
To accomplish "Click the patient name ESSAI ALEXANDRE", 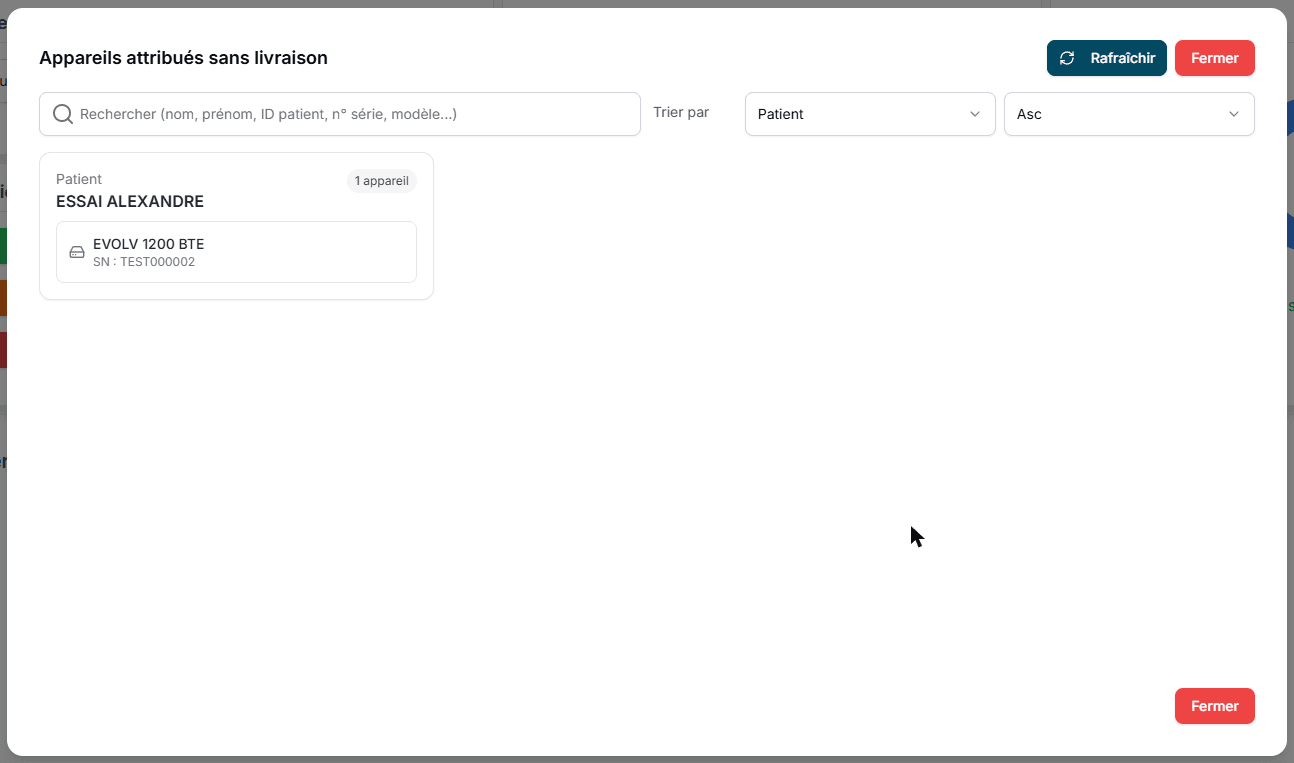I will 130,201.
